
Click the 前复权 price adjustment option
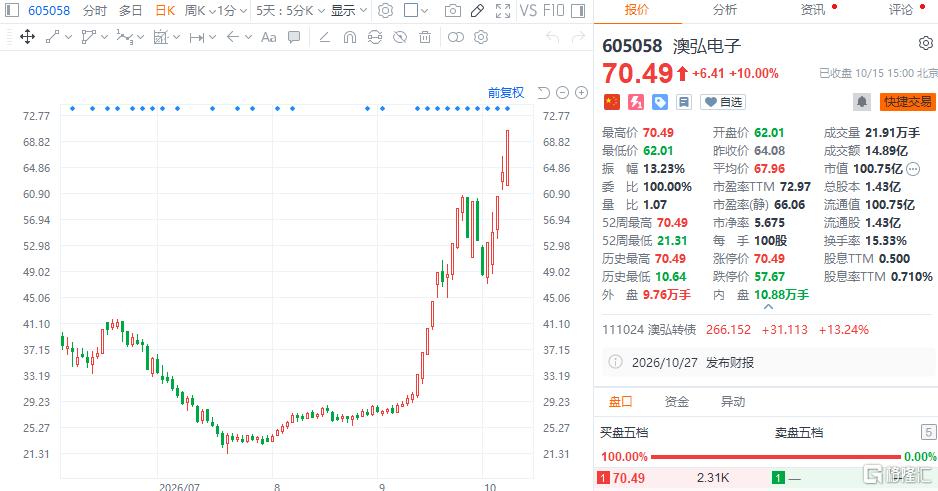click(506, 93)
